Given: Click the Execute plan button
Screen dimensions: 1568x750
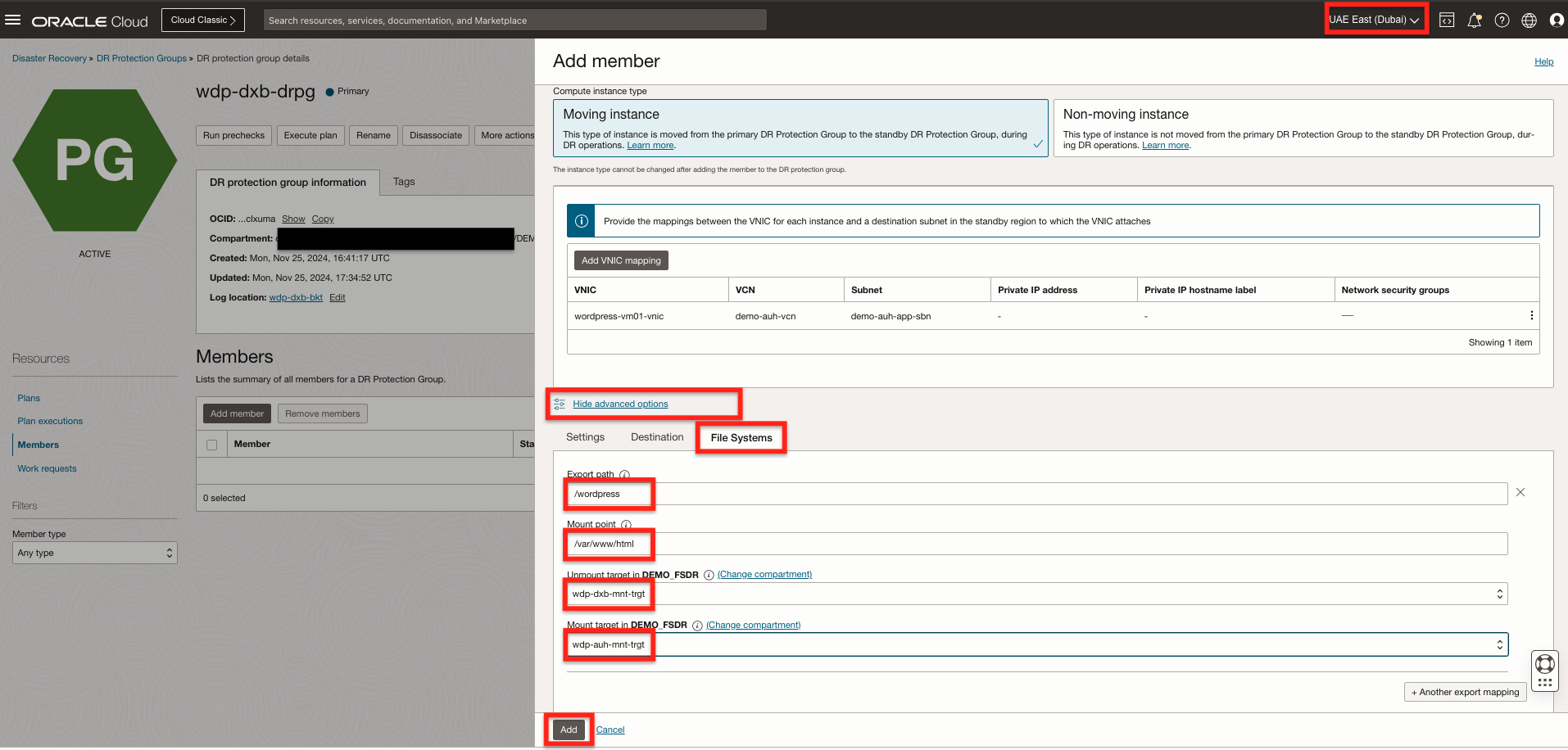Looking at the screenshot, I should [x=310, y=135].
